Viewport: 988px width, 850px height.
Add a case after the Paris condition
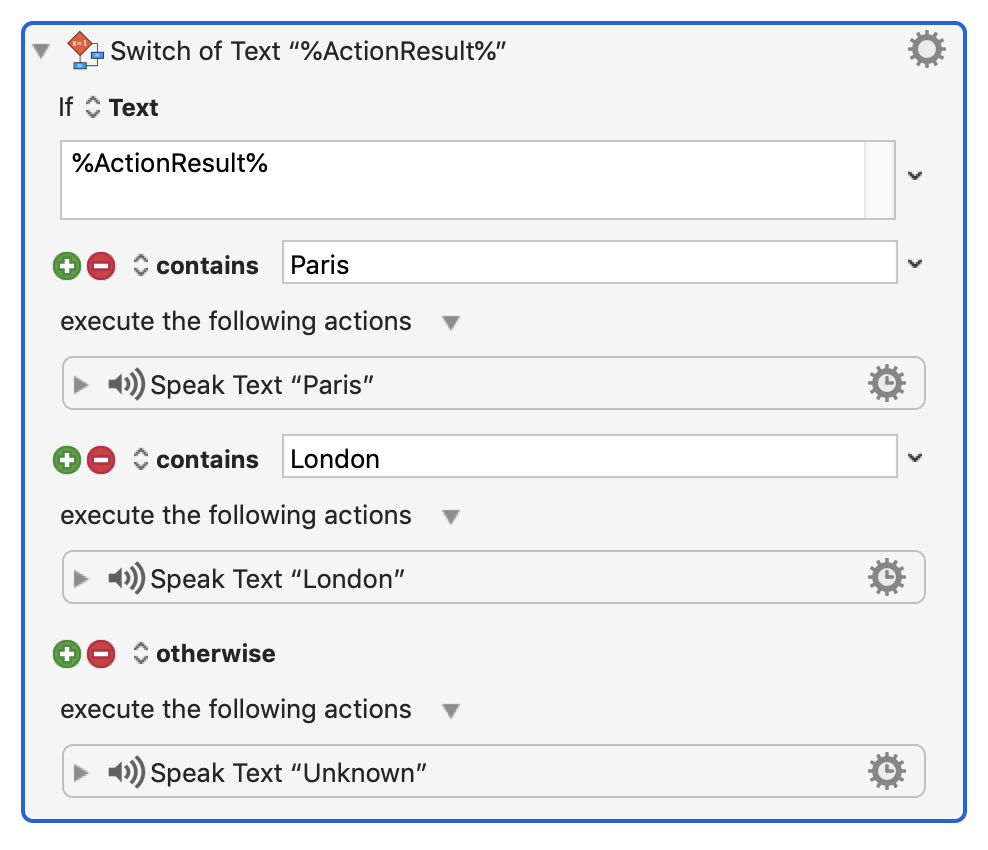[x=67, y=266]
